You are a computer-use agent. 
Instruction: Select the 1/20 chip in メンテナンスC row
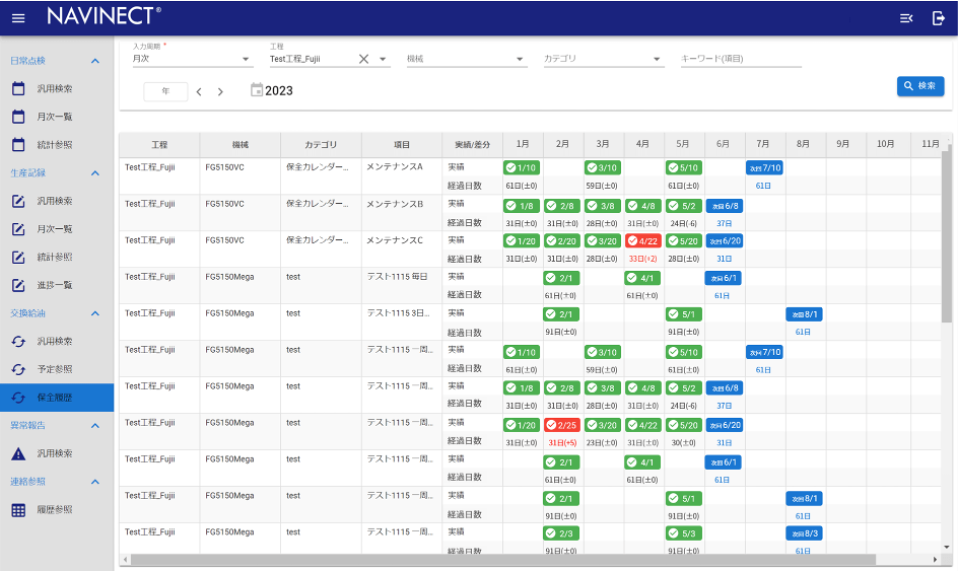coord(521,241)
